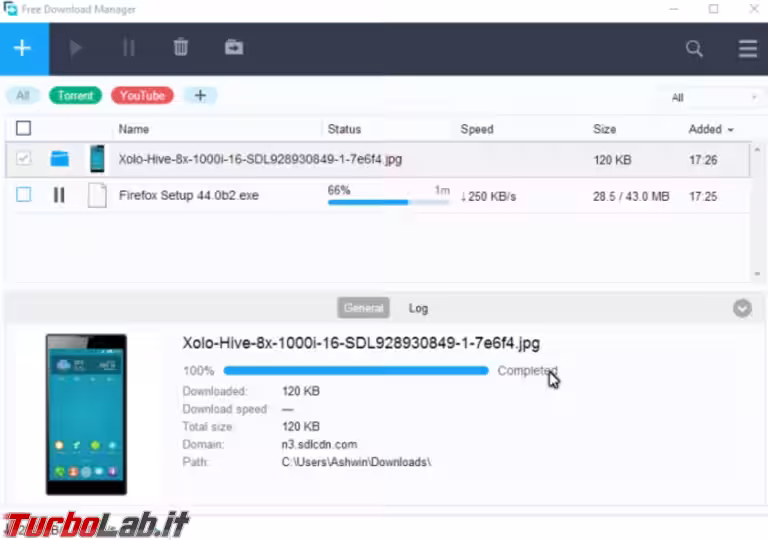768x540 pixels.
Task: Open the All filter dropdown
Action: click(714, 97)
